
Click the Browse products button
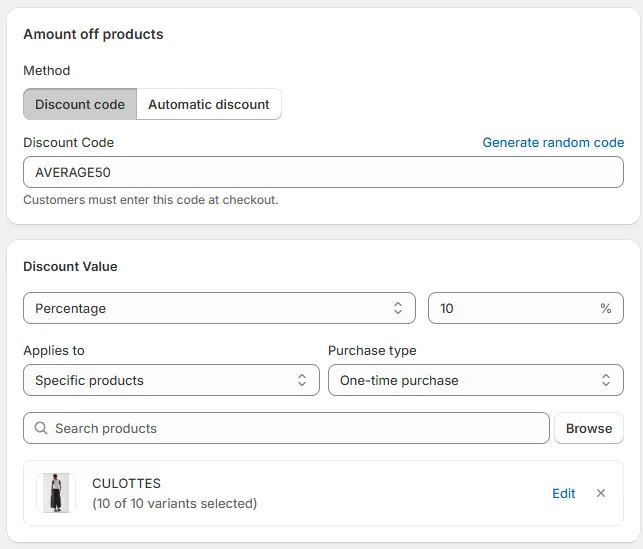[x=589, y=428]
